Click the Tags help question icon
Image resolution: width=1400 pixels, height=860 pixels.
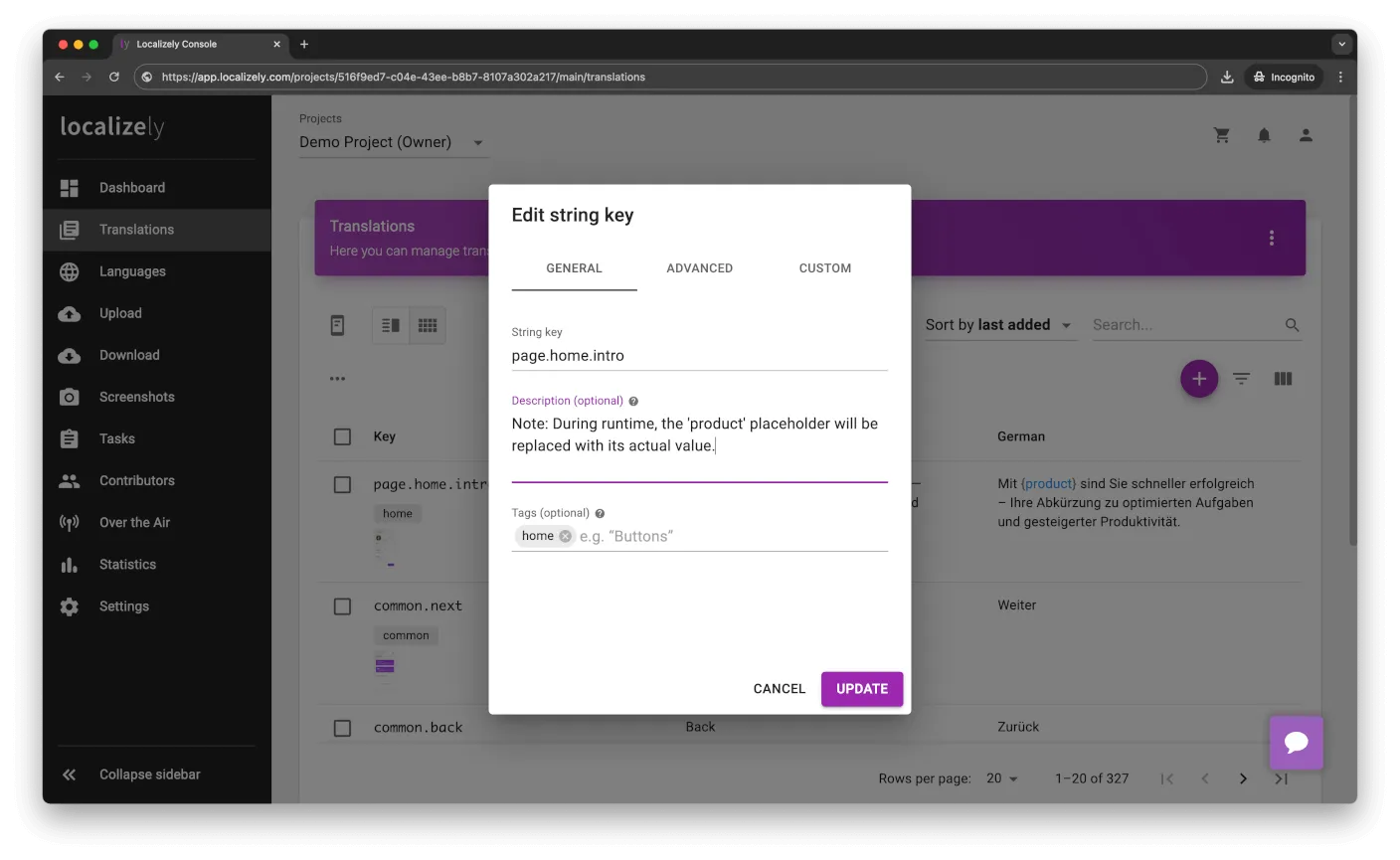600,514
